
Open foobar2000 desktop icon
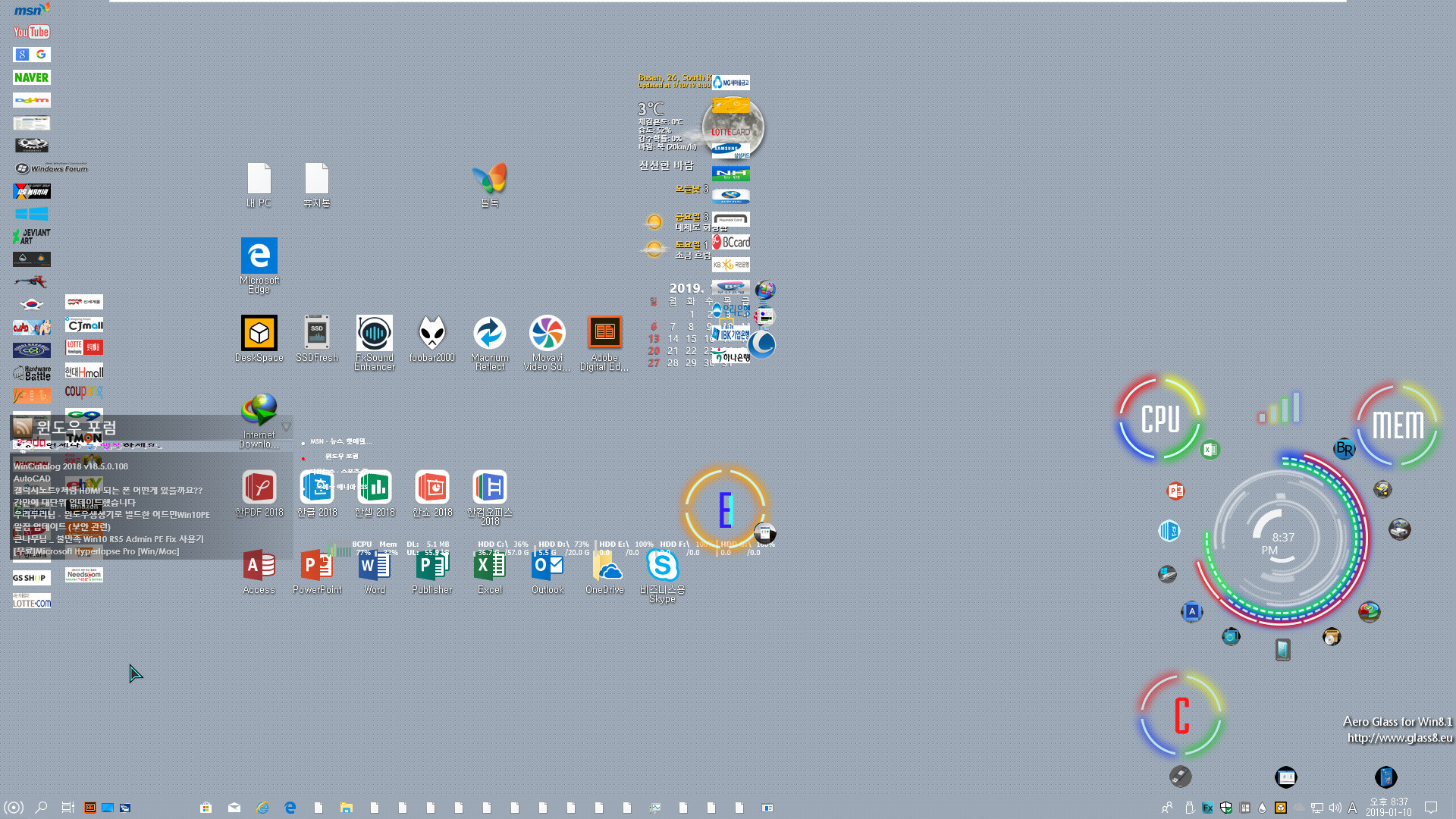click(432, 339)
